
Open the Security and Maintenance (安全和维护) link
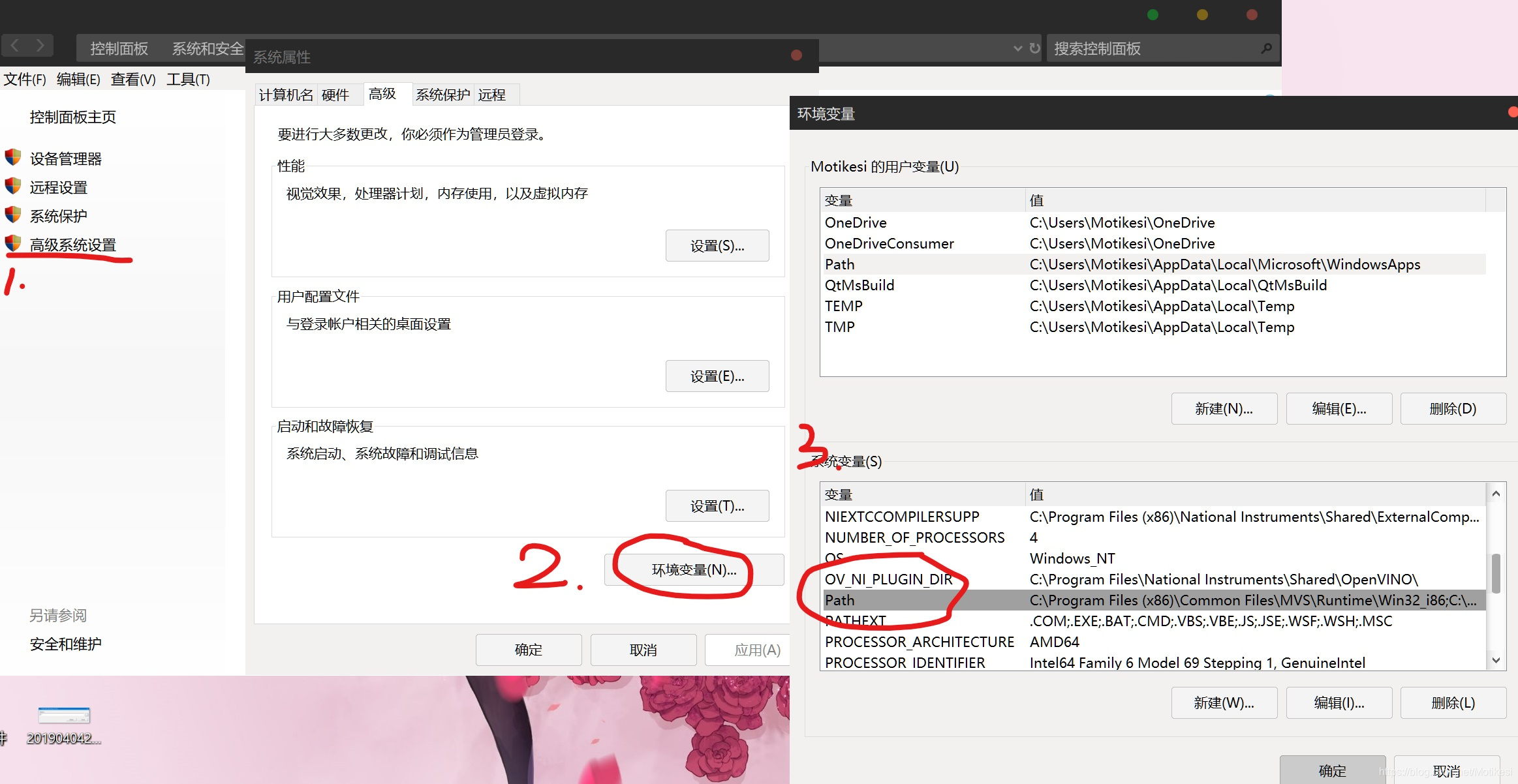65,644
